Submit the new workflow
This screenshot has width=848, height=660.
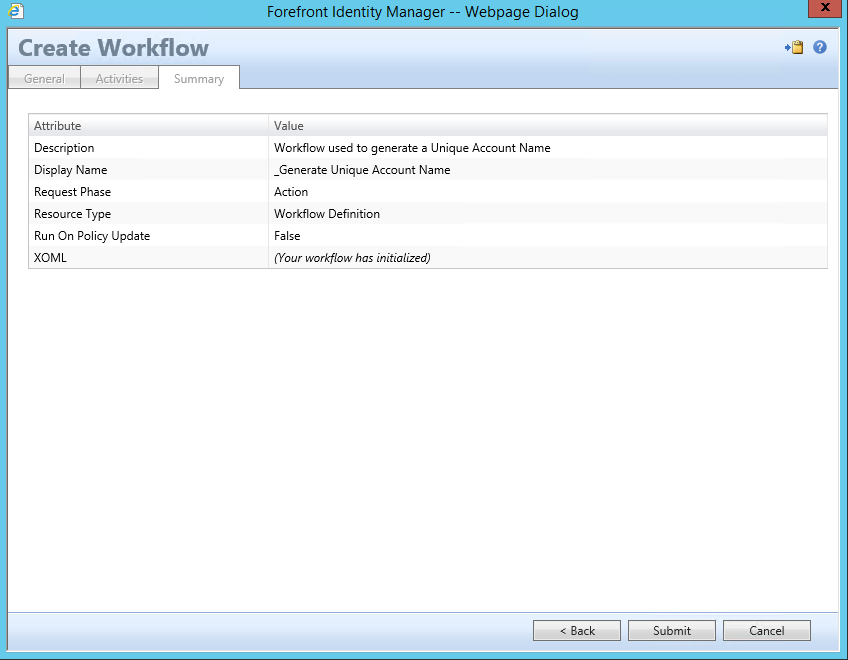click(x=672, y=631)
